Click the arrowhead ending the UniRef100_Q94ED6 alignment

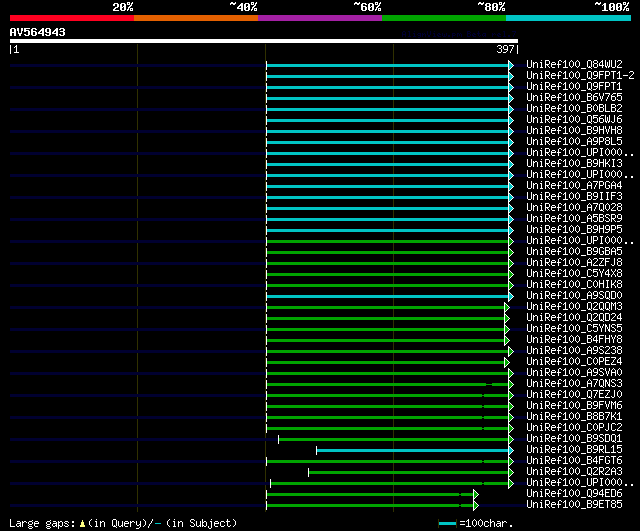coord(476,495)
